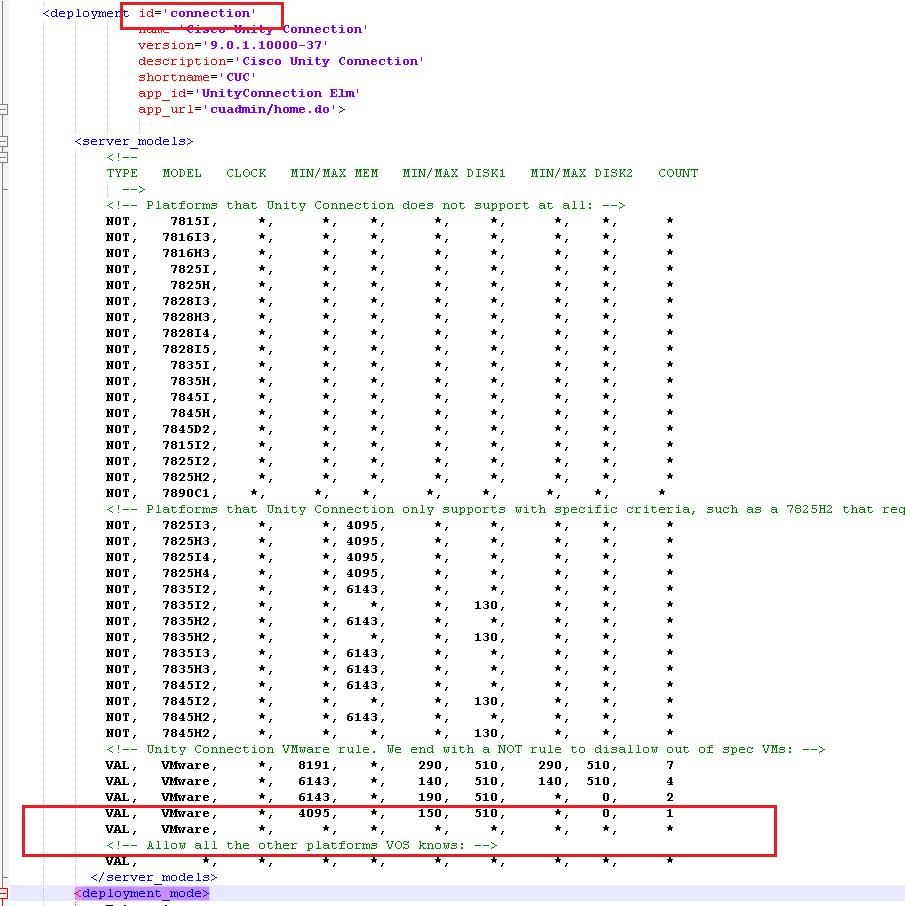Click the 4095 memory value in the VMware row
The width and height of the screenshot is (905, 906).
tap(314, 814)
